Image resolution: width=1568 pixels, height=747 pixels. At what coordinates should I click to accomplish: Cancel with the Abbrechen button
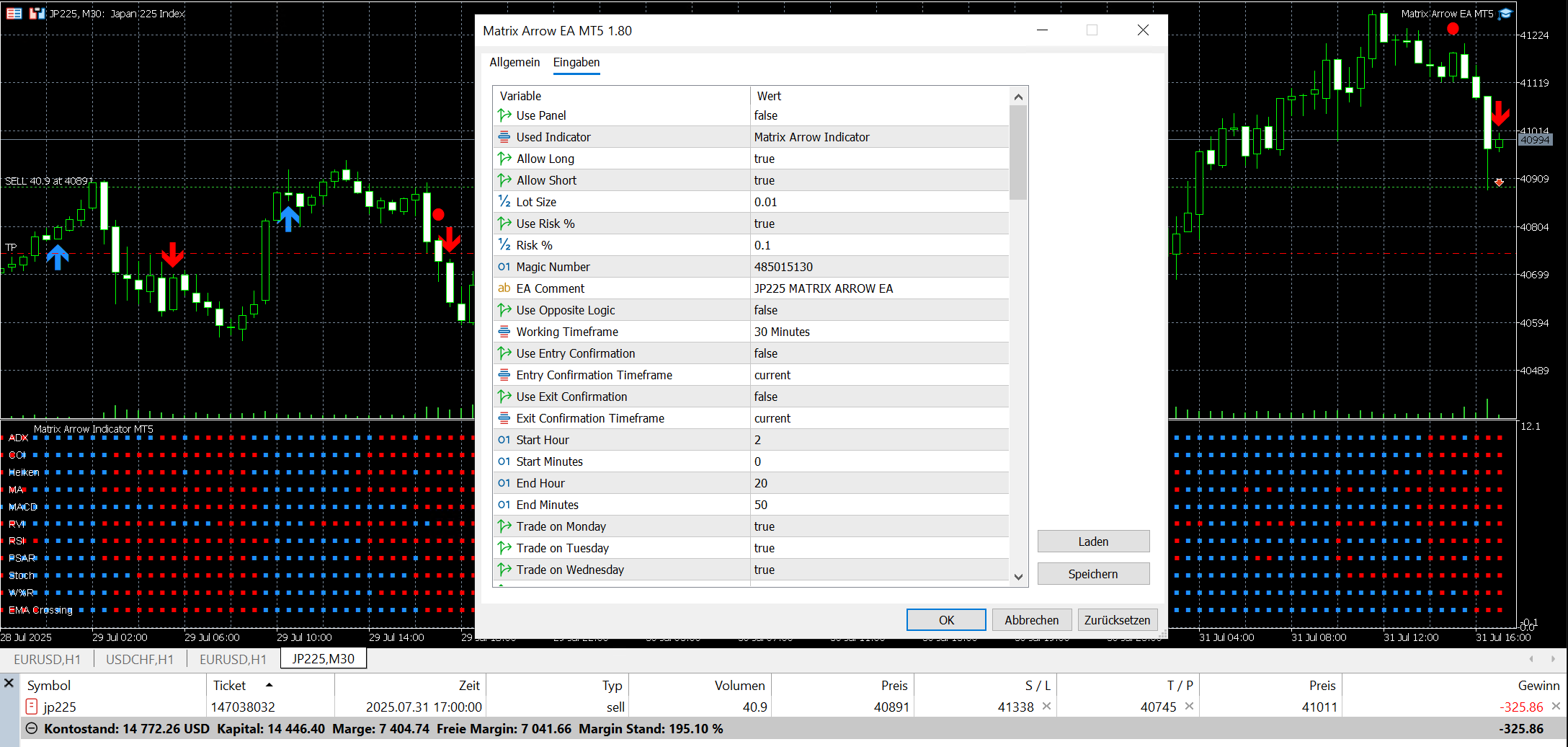click(x=1032, y=620)
